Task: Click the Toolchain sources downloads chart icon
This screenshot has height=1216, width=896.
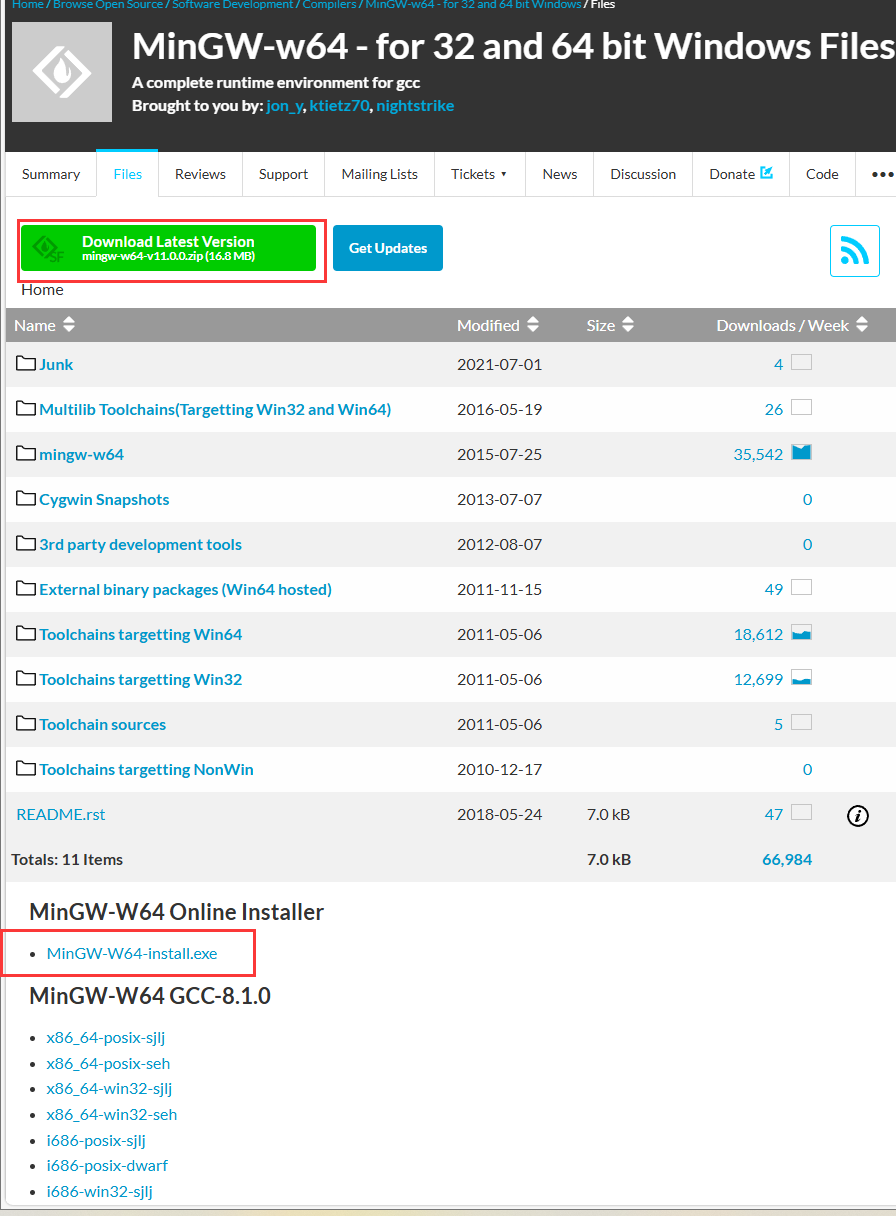Action: (x=801, y=723)
